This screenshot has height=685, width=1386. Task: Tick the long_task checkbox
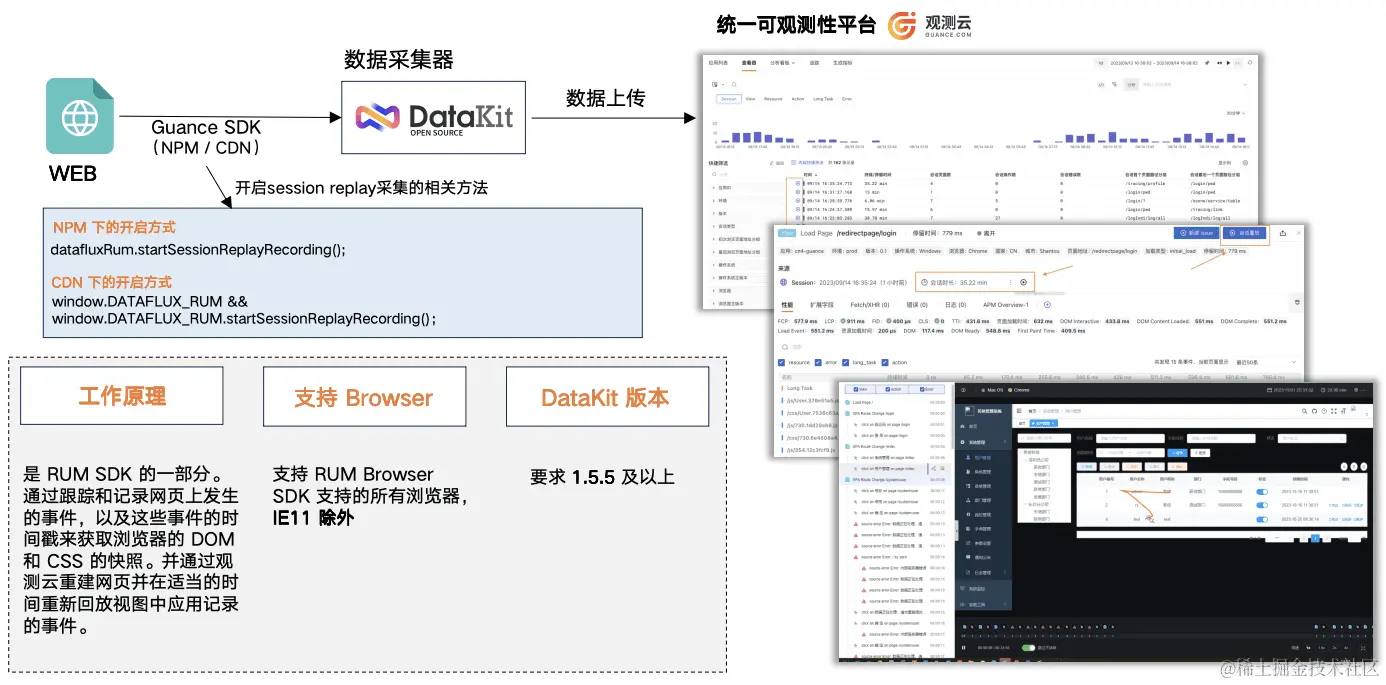click(846, 362)
